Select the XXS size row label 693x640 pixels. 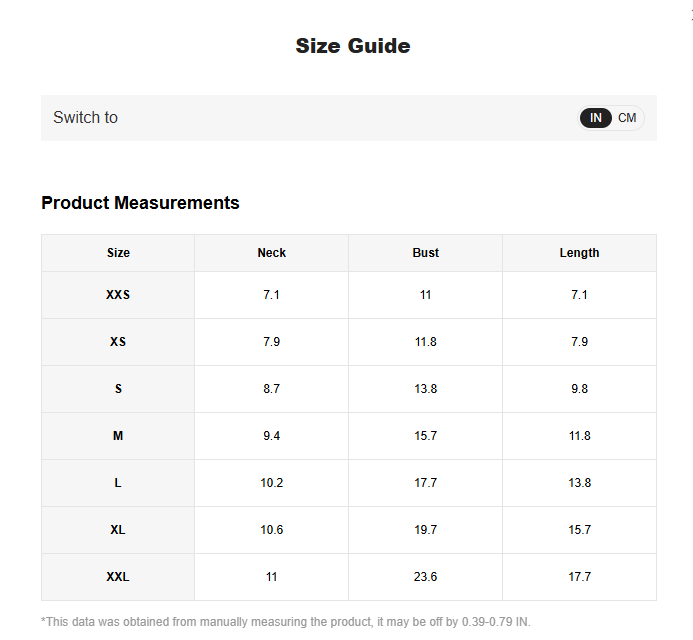coord(118,295)
